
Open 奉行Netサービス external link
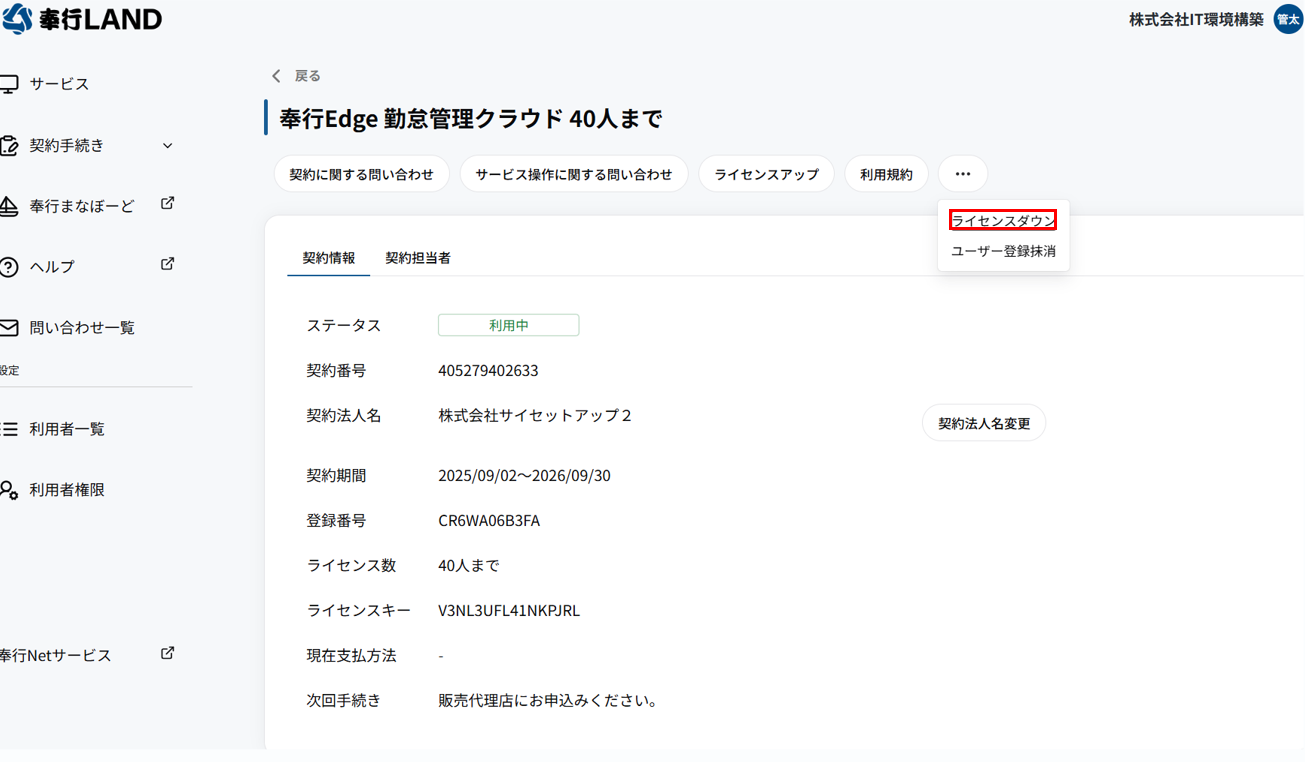click(x=167, y=654)
